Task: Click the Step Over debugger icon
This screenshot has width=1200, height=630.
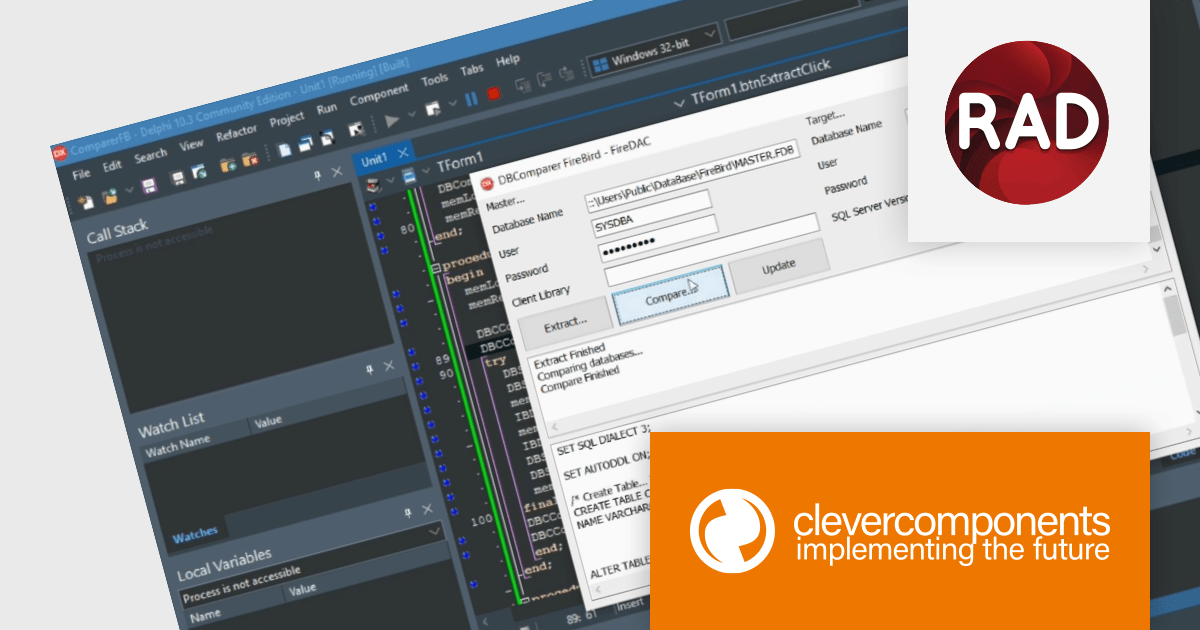Action: tap(524, 83)
